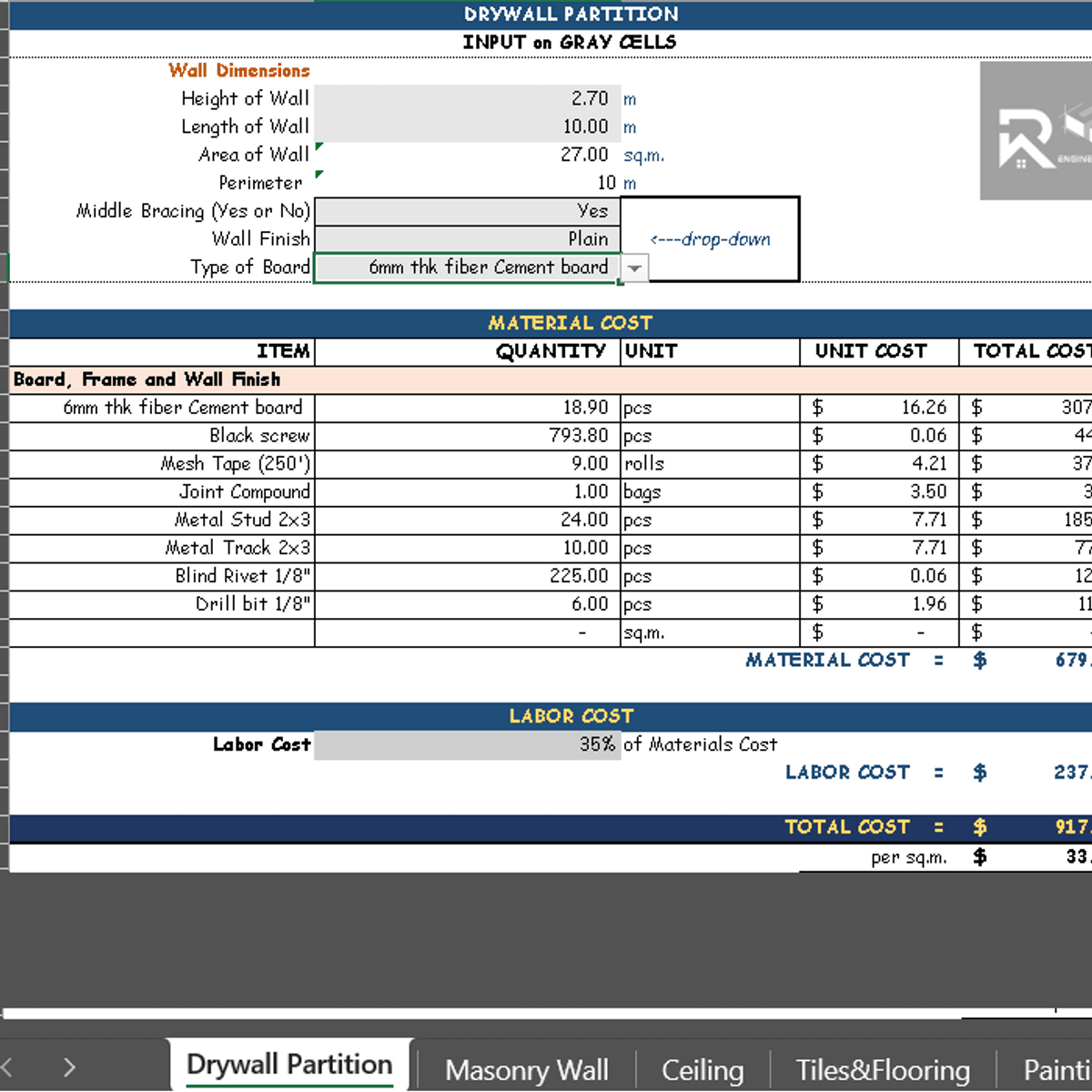Select the Black screw quantity cell
This screenshot has height=1092, width=1092.
467,436
